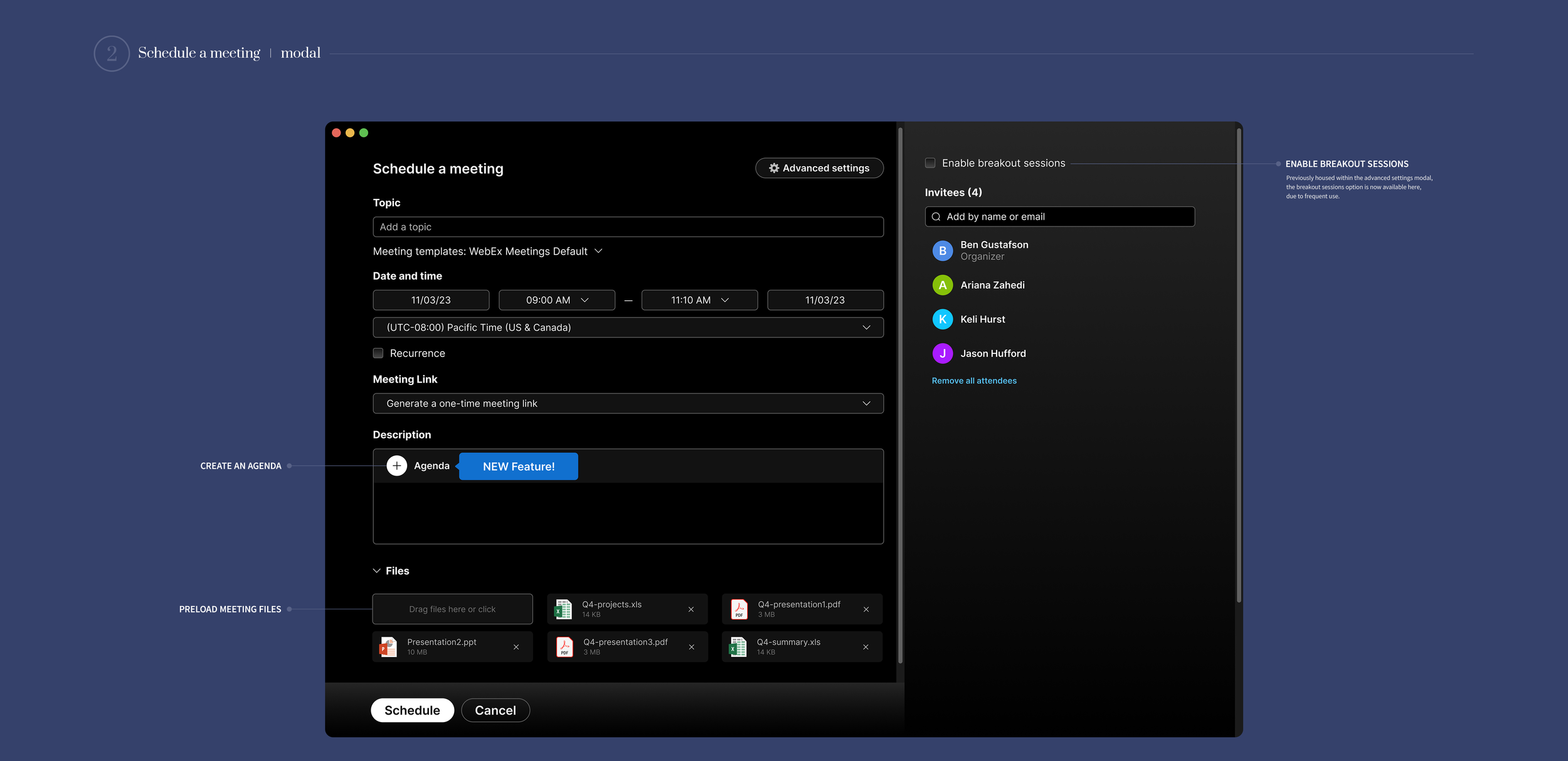Image resolution: width=1568 pixels, height=761 pixels.
Task: Enable breakout sessions checkbox
Action: point(930,163)
